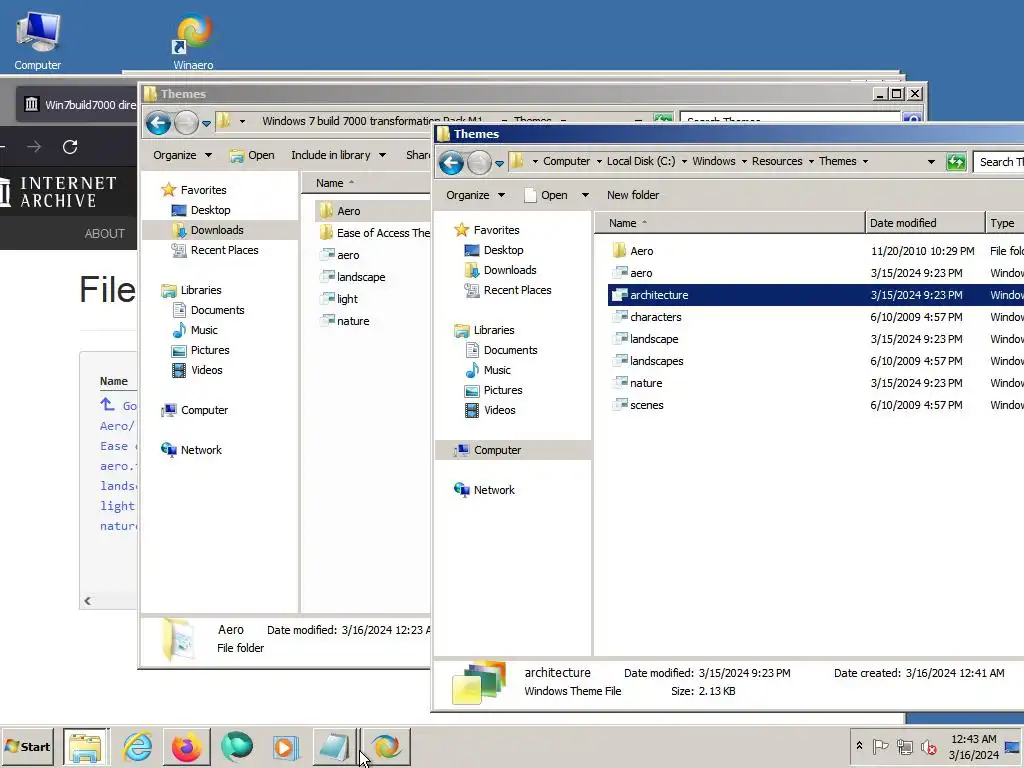Click the Back button in front Themes window
Viewport: 1024px width, 768px height.
[451, 163]
